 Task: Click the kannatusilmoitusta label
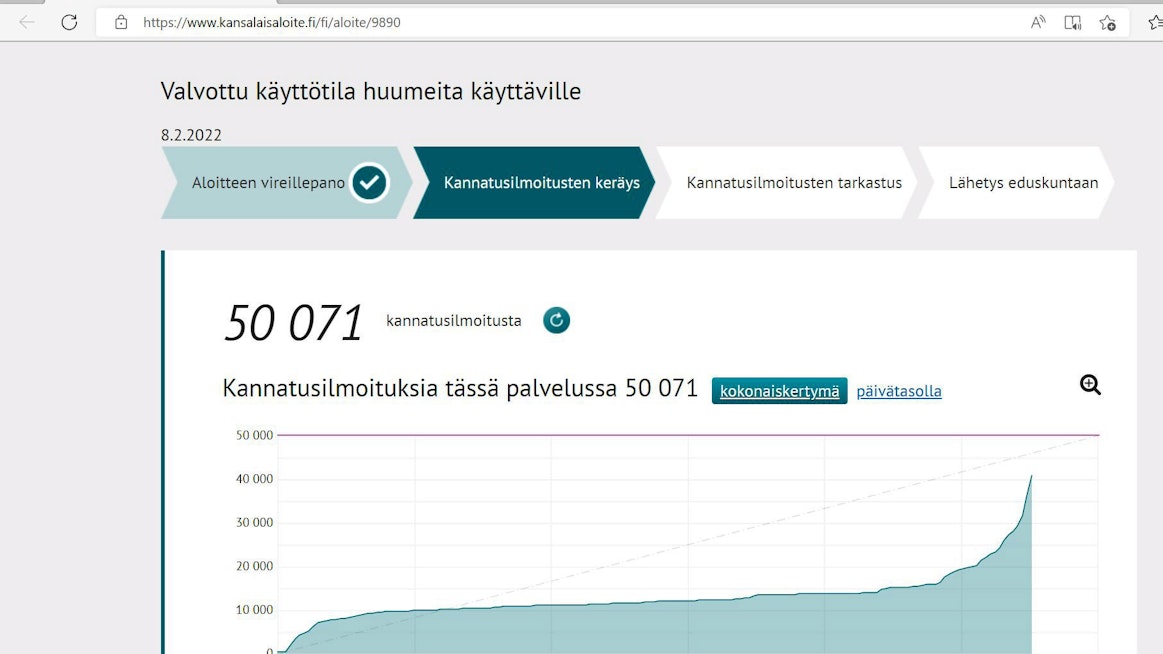tap(454, 321)
